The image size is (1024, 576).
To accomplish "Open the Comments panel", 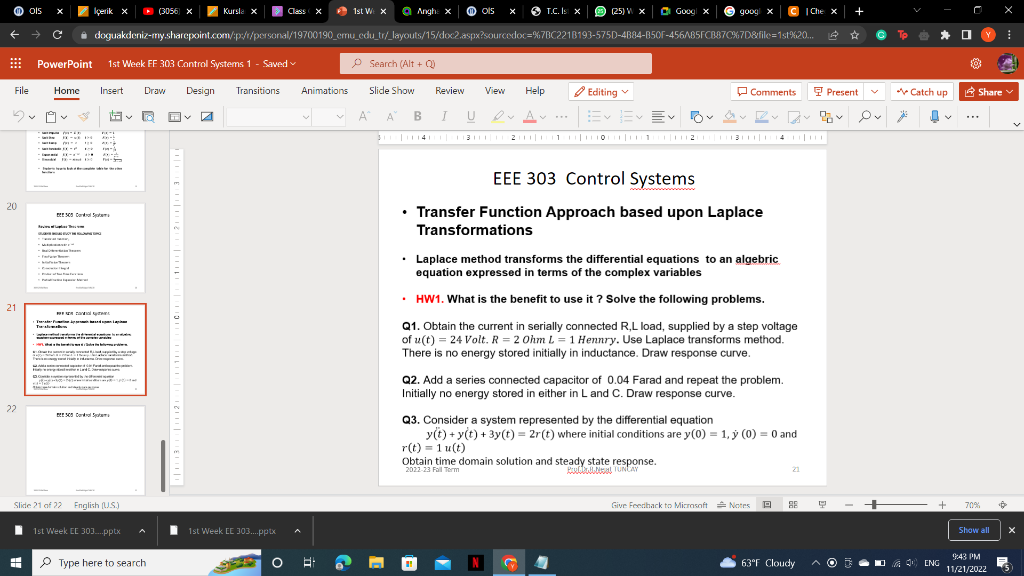I will [767, 91].
